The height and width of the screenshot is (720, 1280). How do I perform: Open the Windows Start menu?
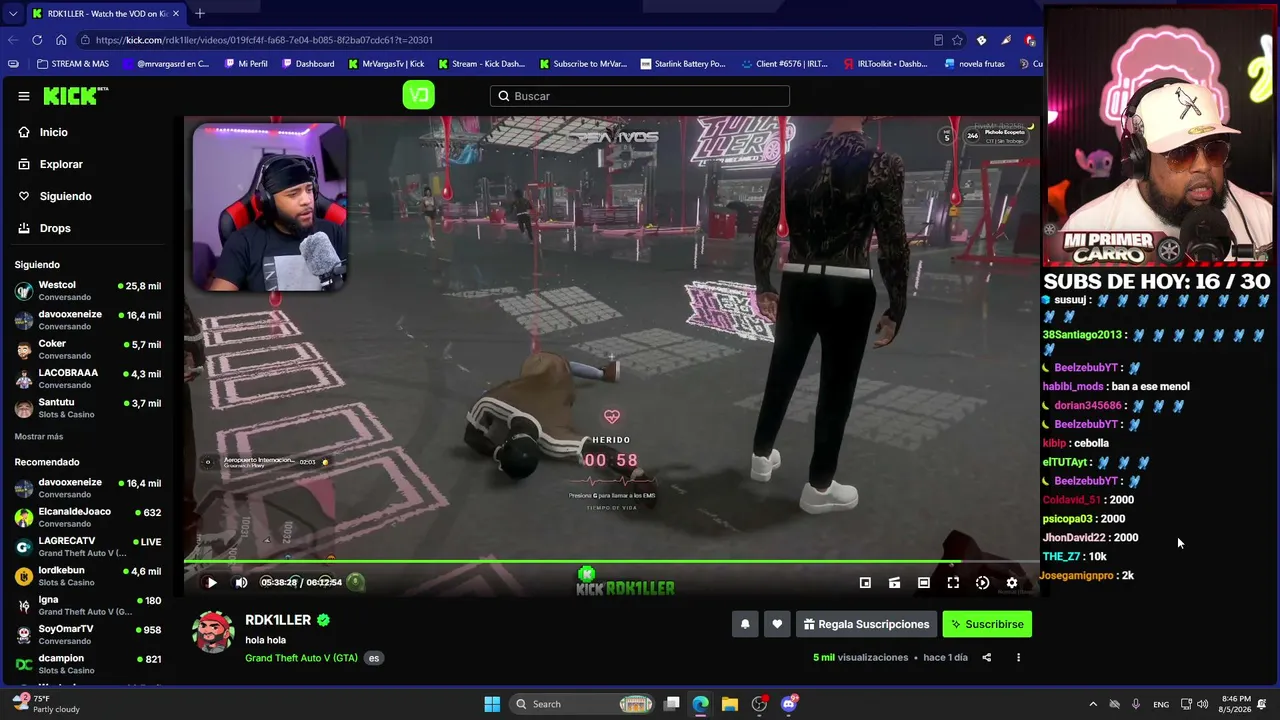tap(492, 704)
